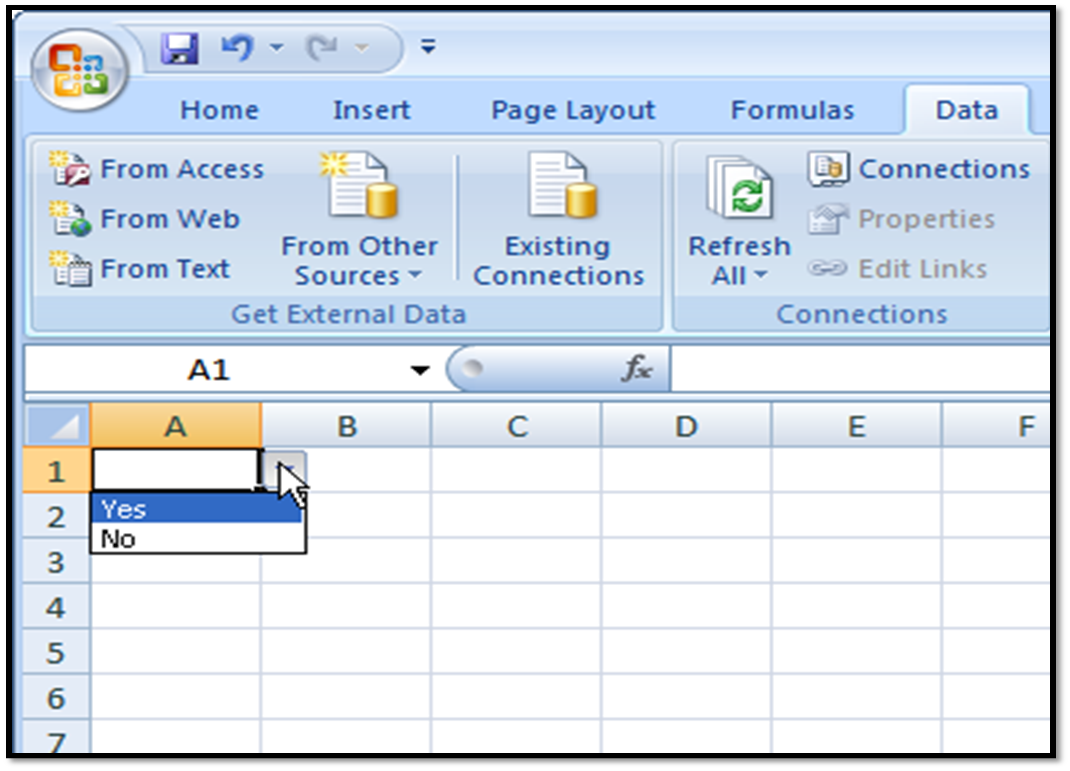Switch to the Page Layout tab
This screenshot has width=1070, height=771.
[x=571, y=110]
